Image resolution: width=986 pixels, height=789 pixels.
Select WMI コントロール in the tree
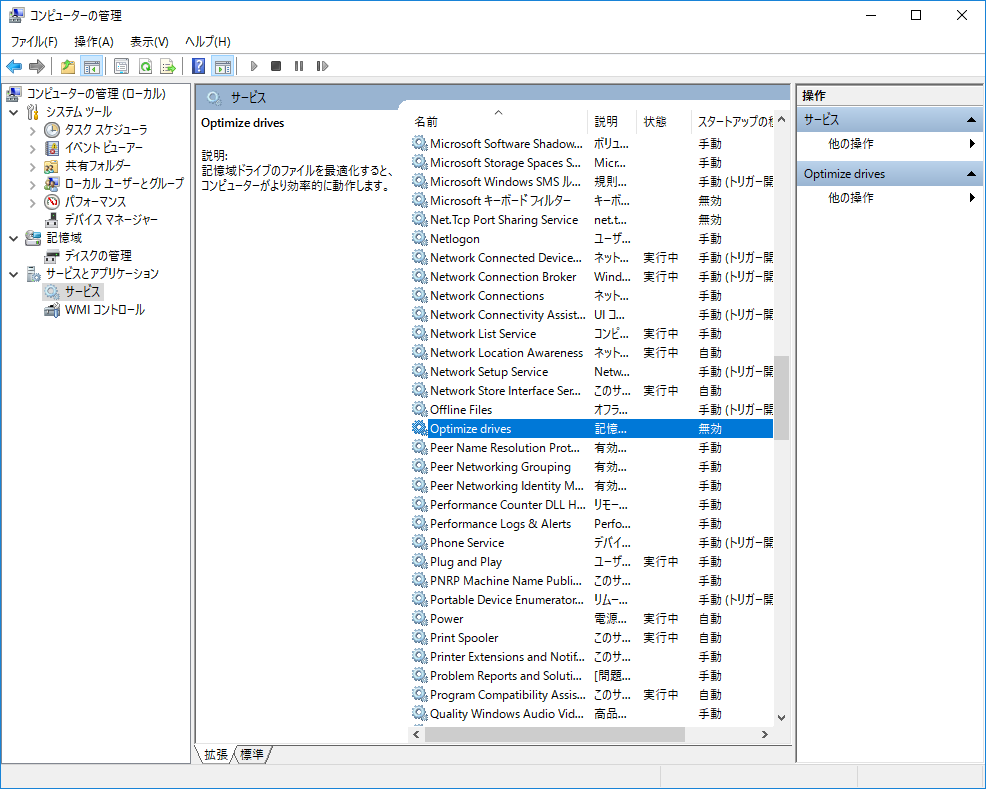coord(105,310)
